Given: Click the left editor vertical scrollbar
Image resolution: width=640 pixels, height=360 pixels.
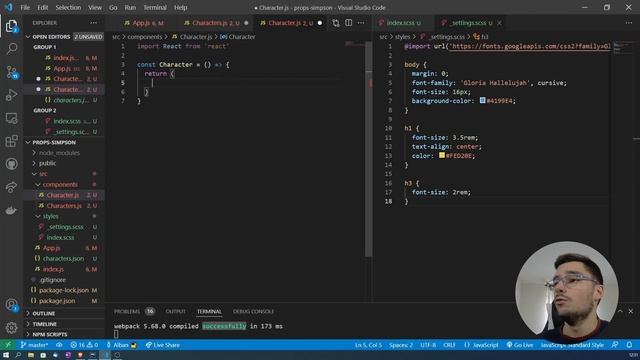Looking at the screenshot, I should [x=369, y=149].
